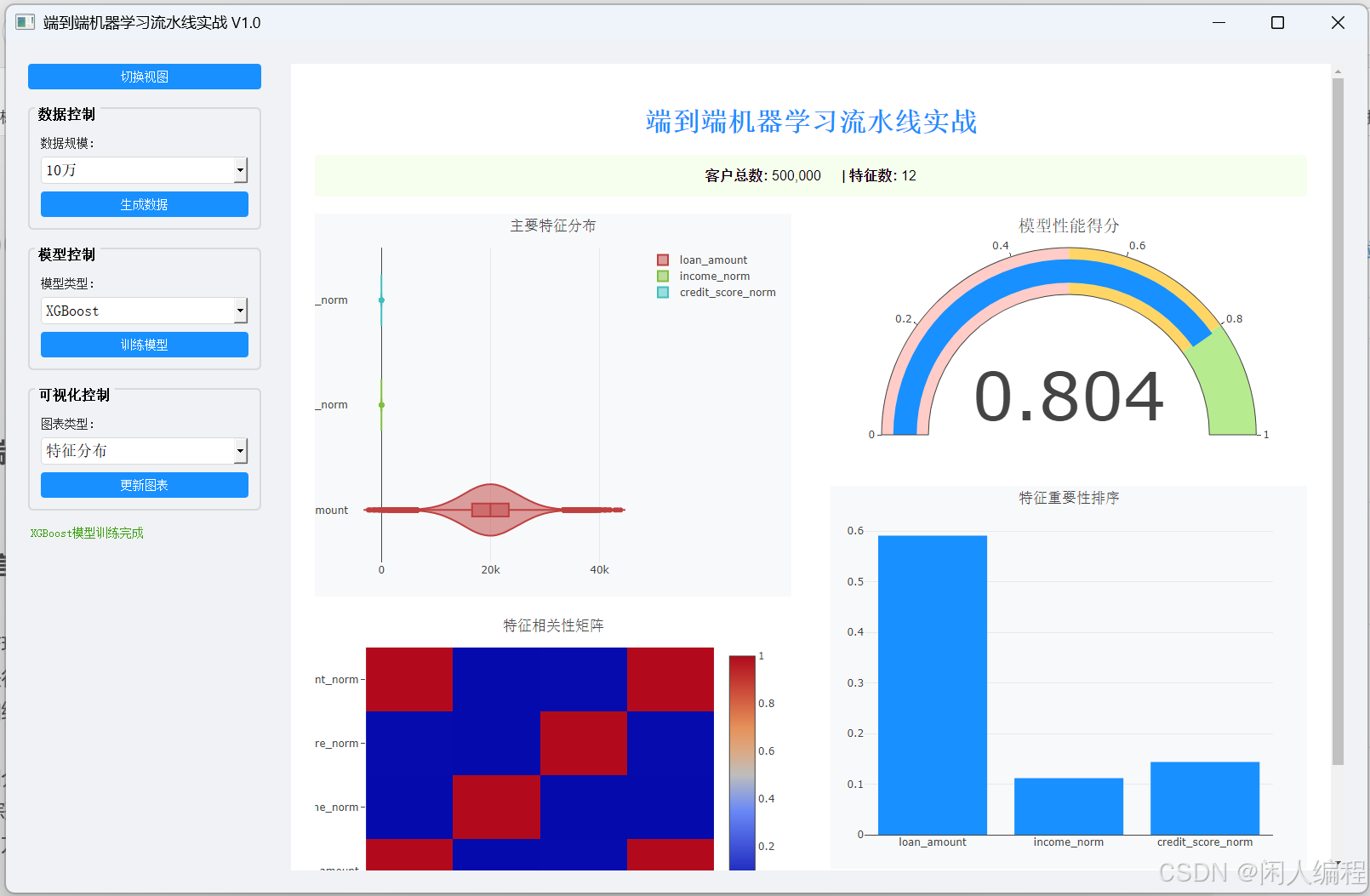Click the correlation heatmap color scale bar
Screen dimensions: 1370x896
(742, 762)
